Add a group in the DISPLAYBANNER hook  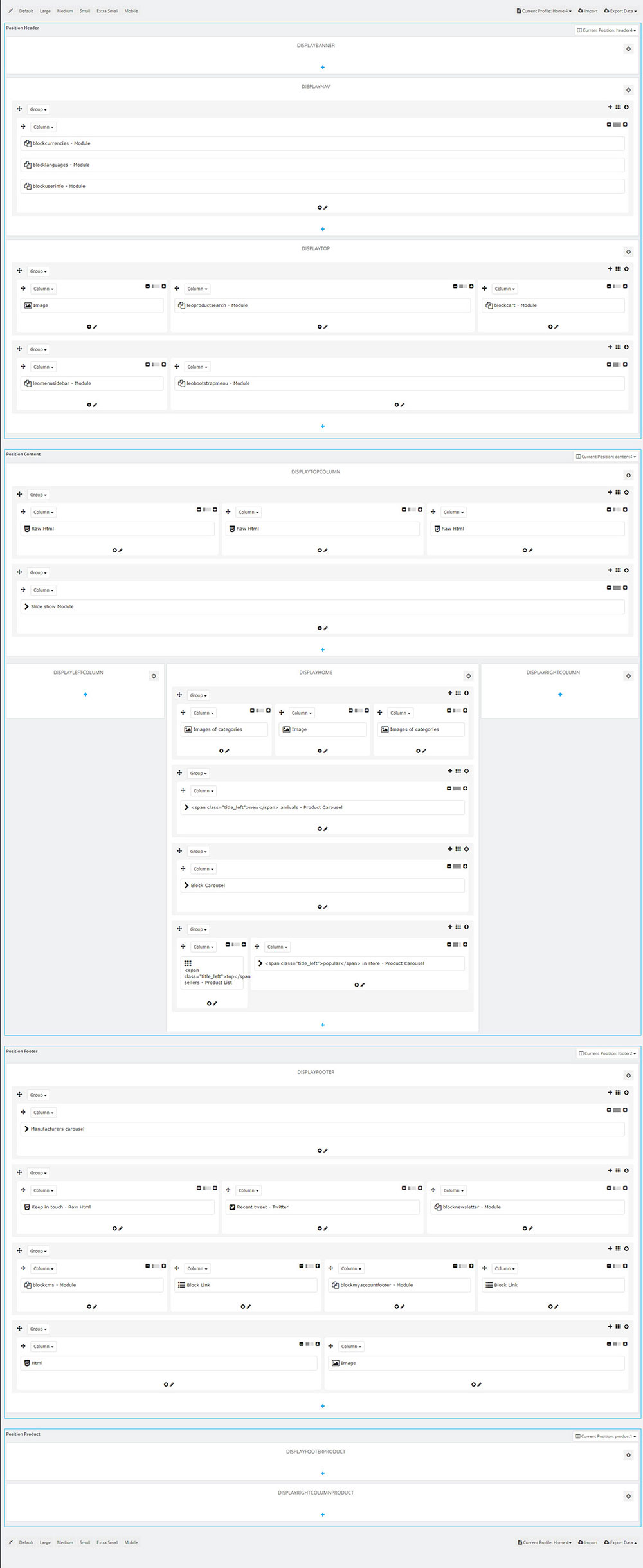click(323, 67)
